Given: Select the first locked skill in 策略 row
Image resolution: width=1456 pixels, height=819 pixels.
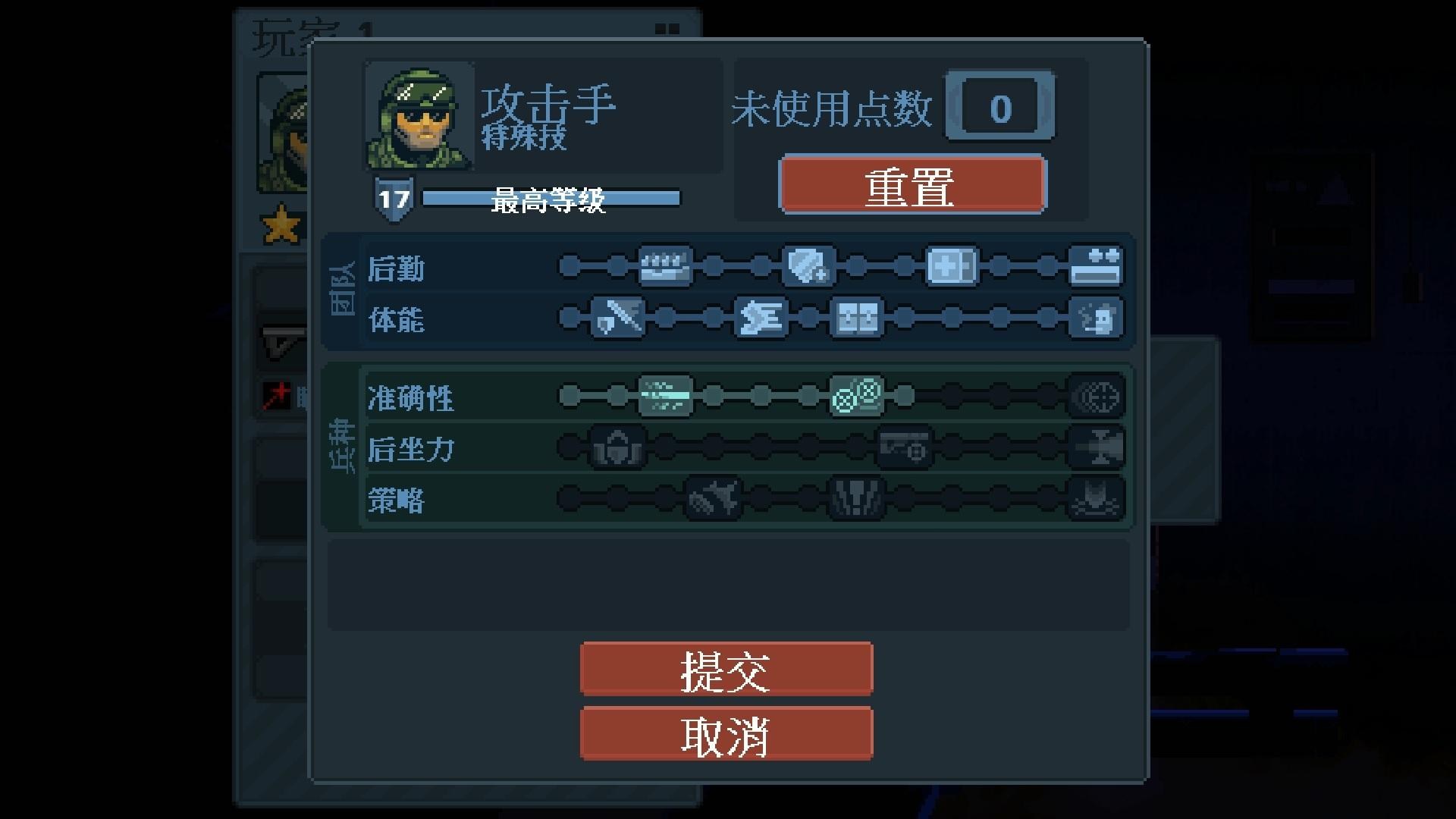Looking at the screenshot, I should 713,499.
